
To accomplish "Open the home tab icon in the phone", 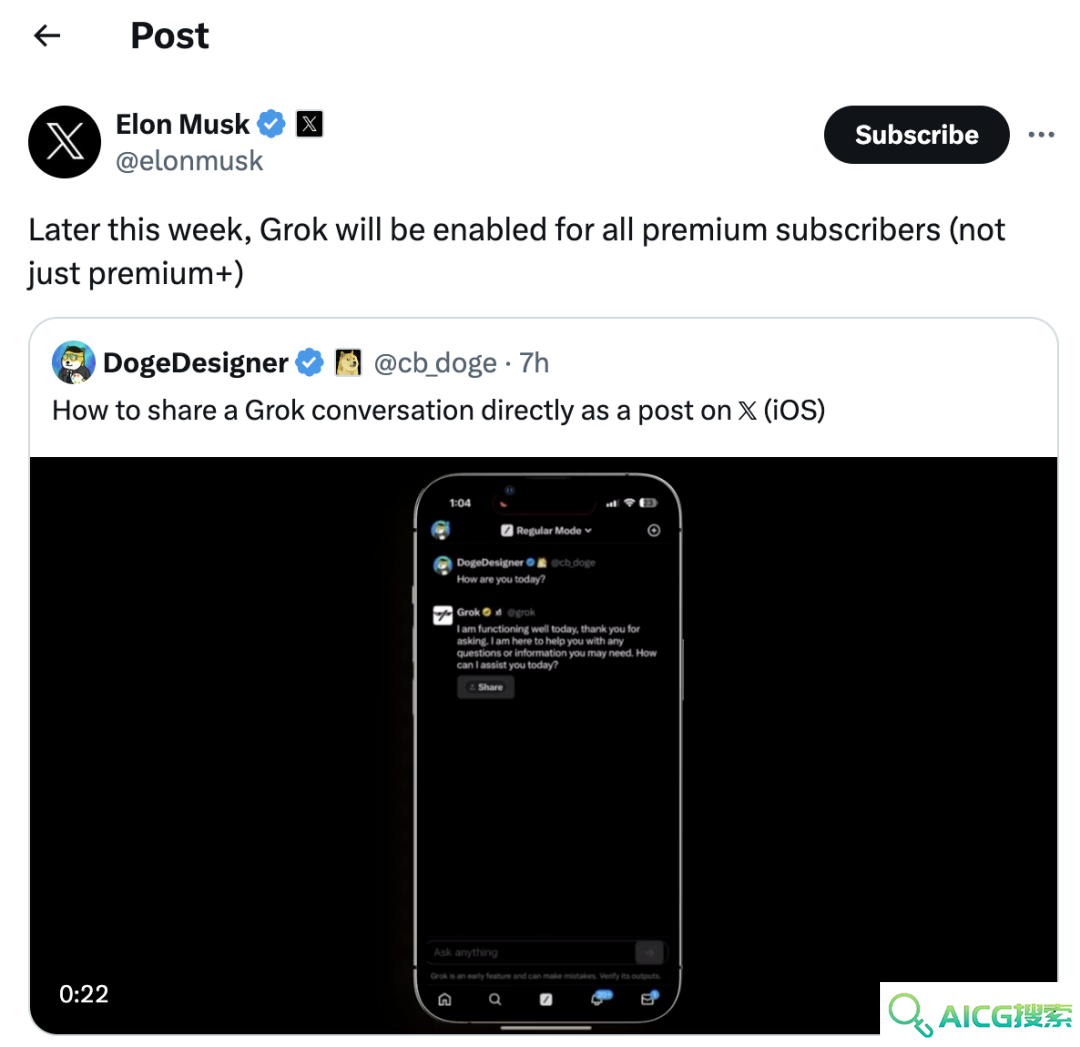I will point(445,999).
